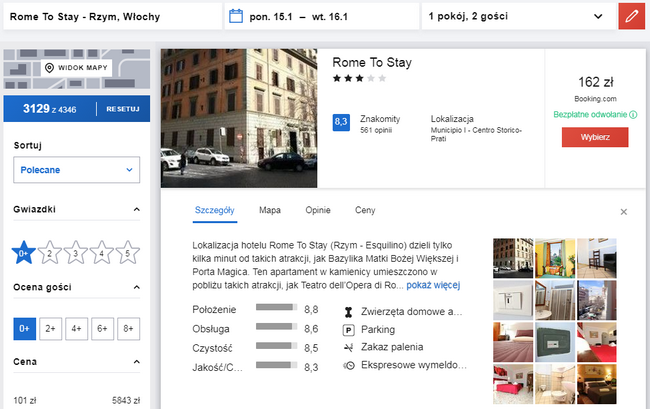Click the Obsługa rating bar
The image size is (650, 409).
pos(276,327)
